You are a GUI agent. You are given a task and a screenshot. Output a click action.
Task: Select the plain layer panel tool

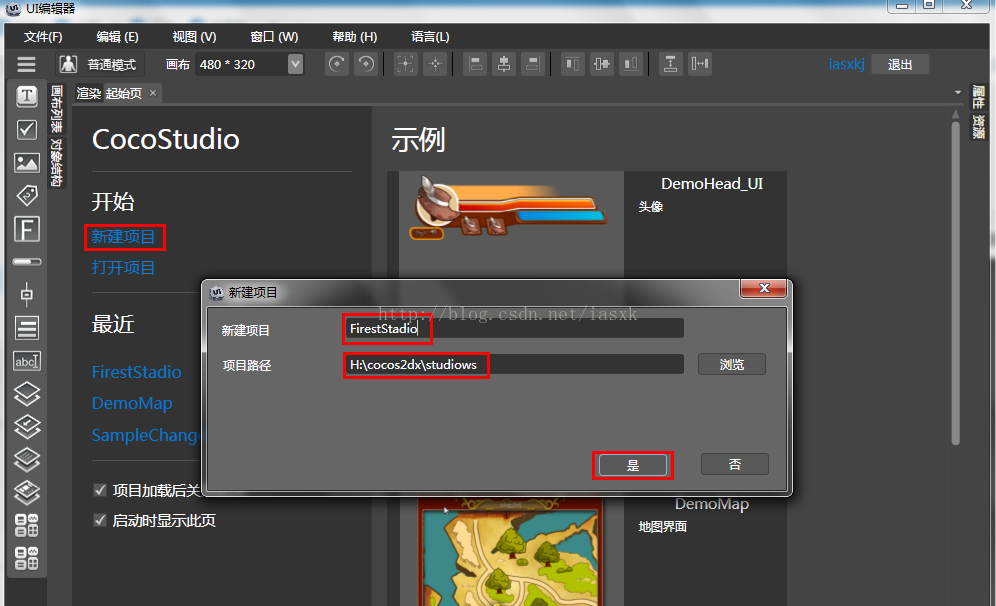(27, 394)
